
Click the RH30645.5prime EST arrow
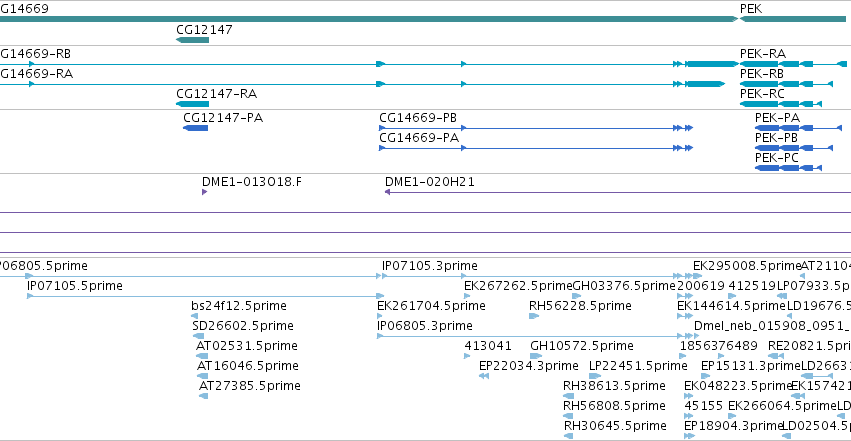click(568, 436)
